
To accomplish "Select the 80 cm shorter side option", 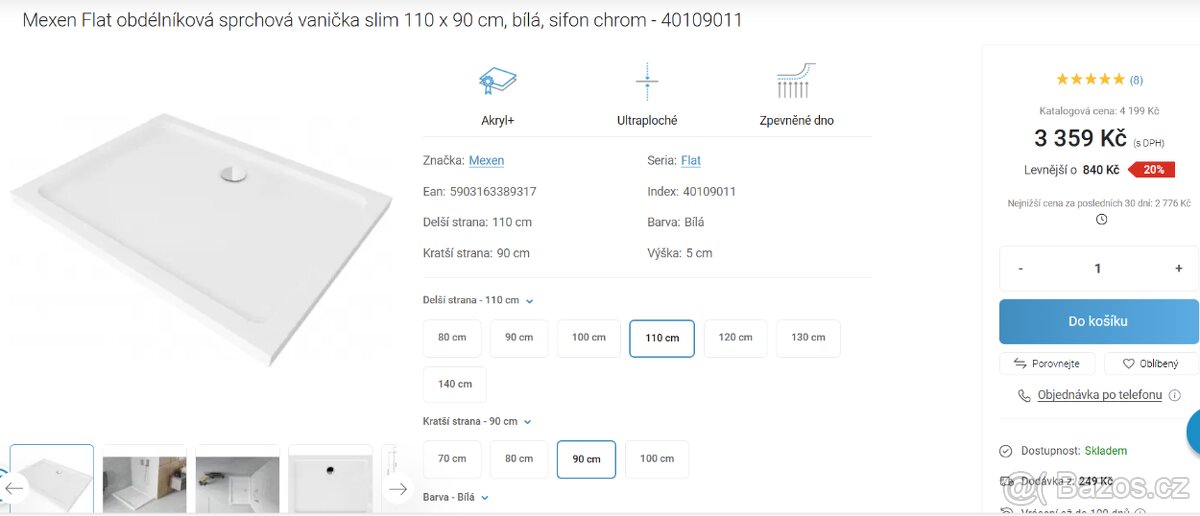I will pyautogui.click(x=519, y=459).
